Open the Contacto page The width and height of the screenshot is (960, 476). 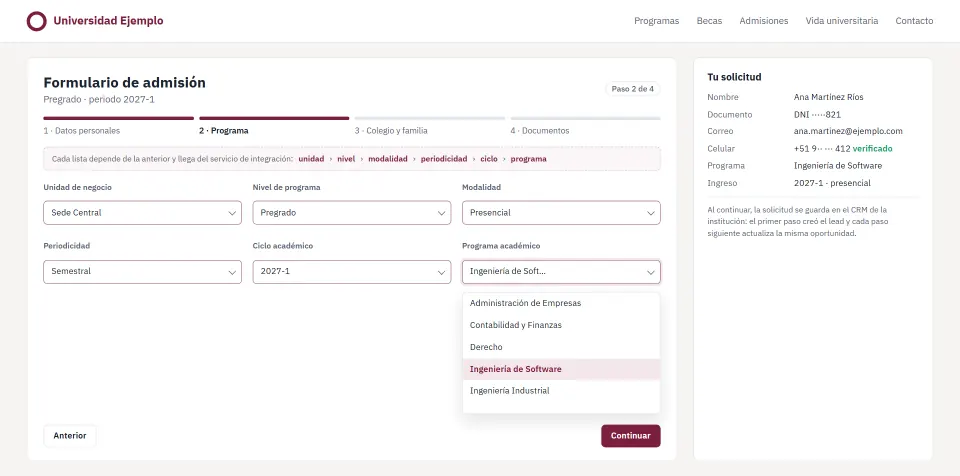[x=914, y=21]
